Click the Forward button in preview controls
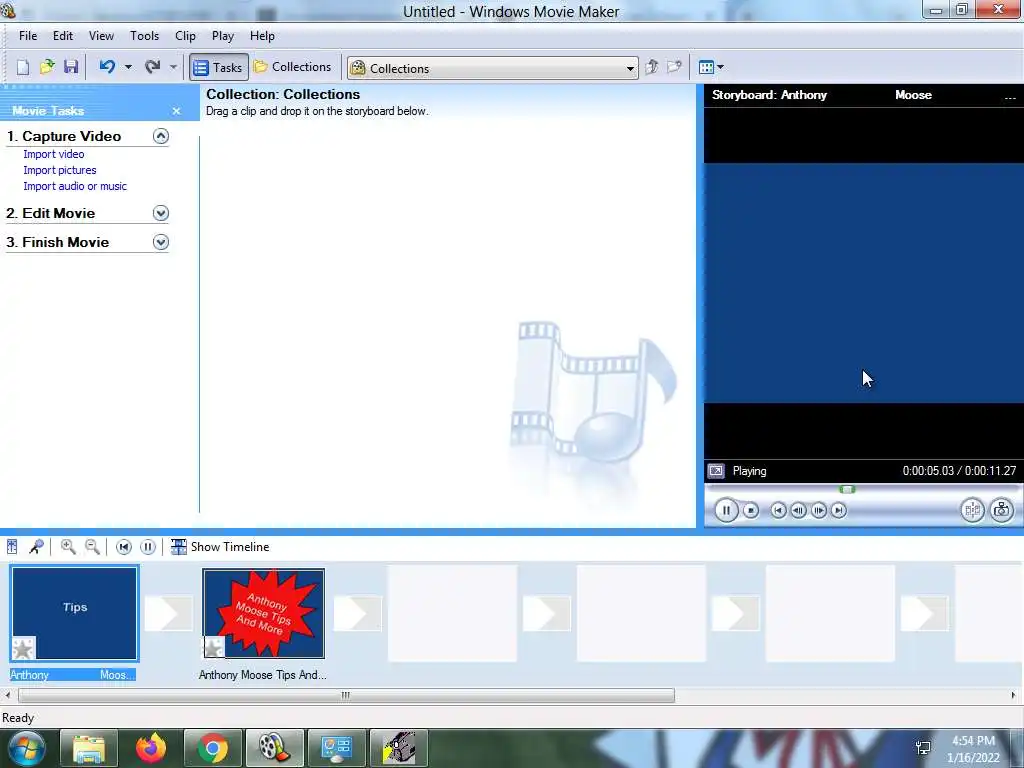 tap(839, 510)
